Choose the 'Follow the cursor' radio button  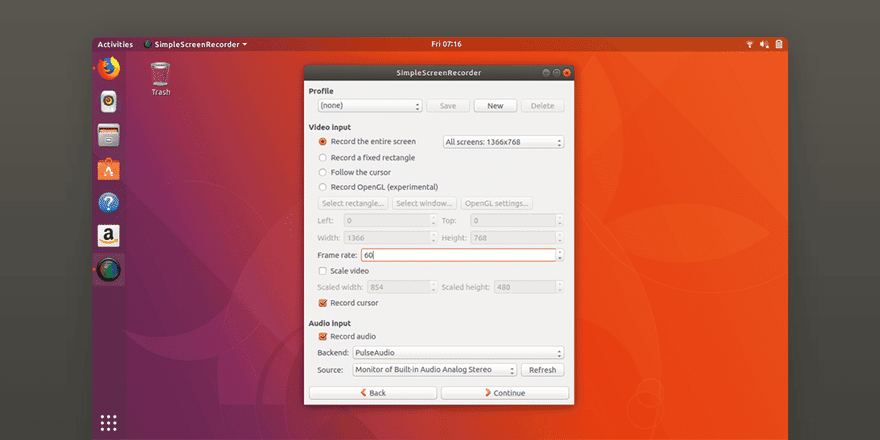(x=322, y=172)
